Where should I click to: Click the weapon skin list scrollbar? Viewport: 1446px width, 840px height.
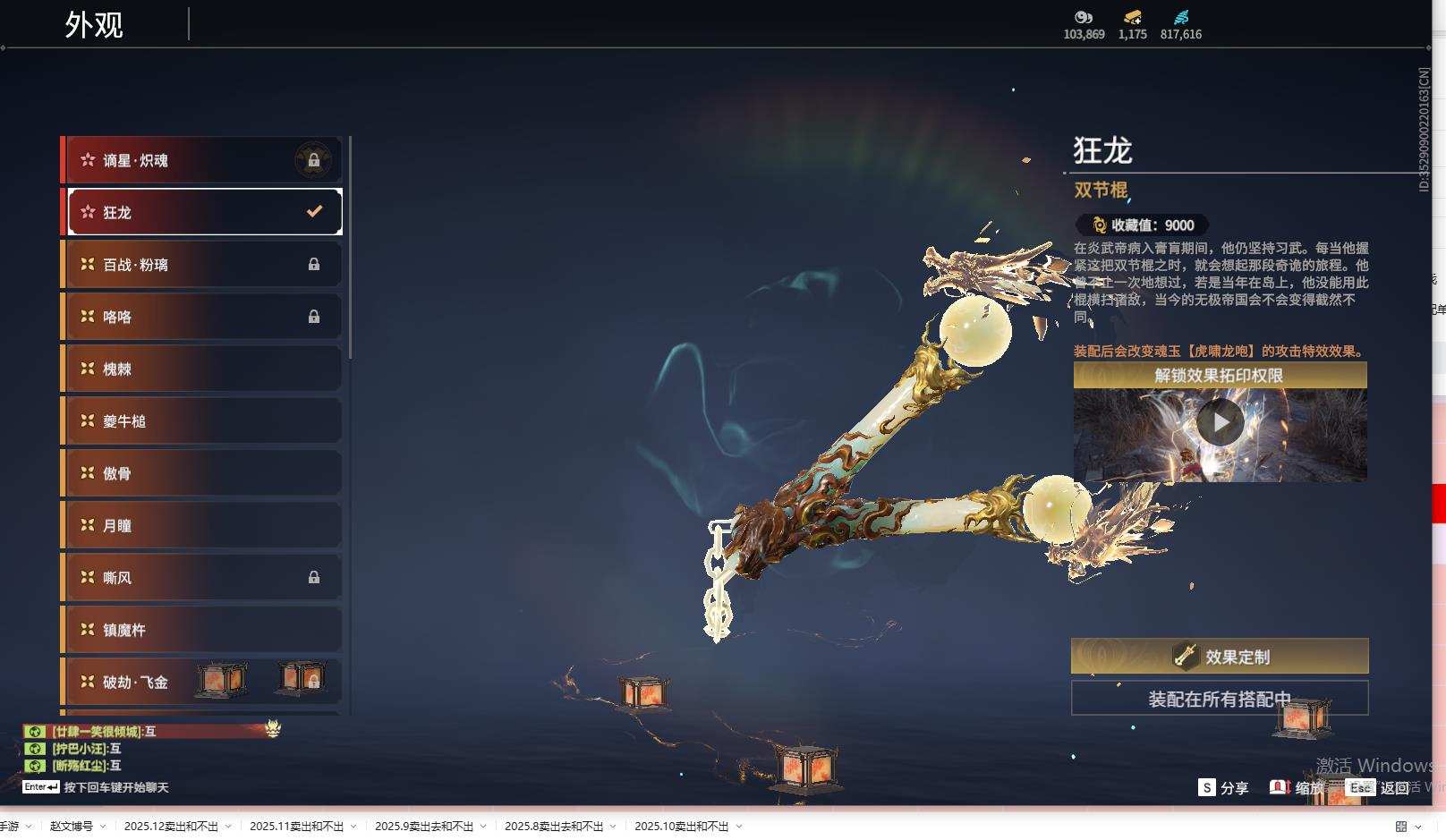click(x=349, y=248)
